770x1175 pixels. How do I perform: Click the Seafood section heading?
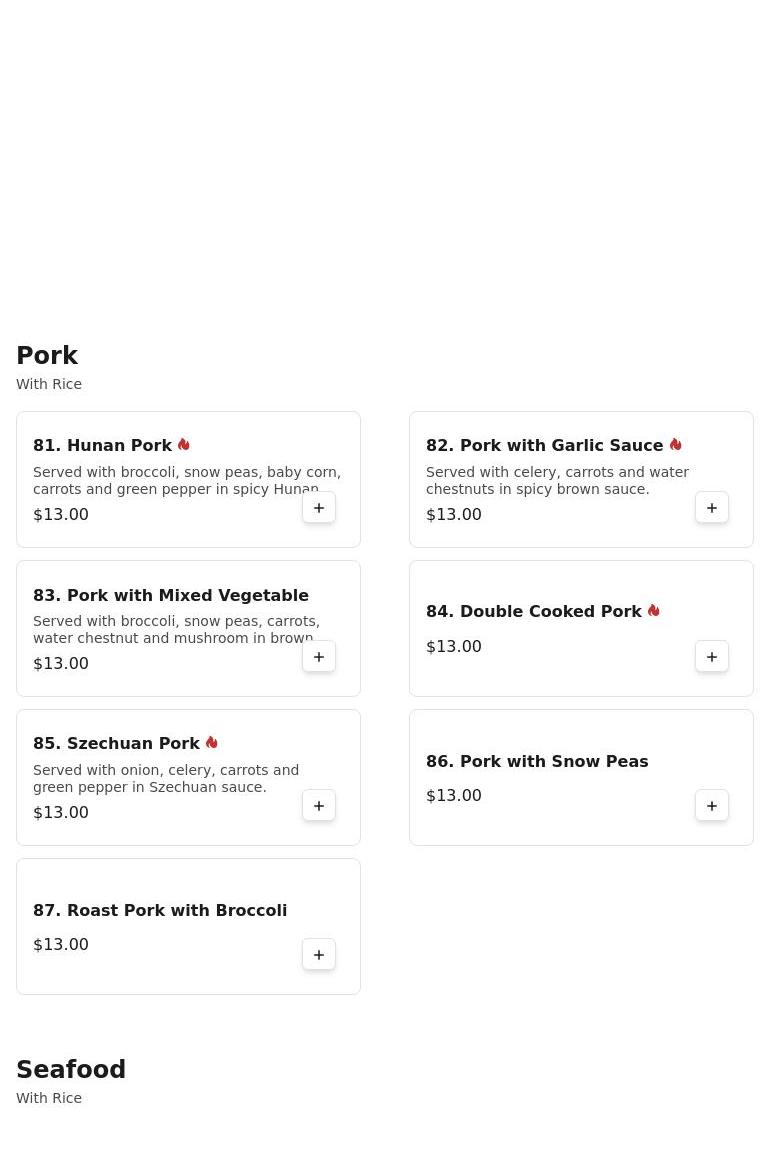coord(71,1070)
